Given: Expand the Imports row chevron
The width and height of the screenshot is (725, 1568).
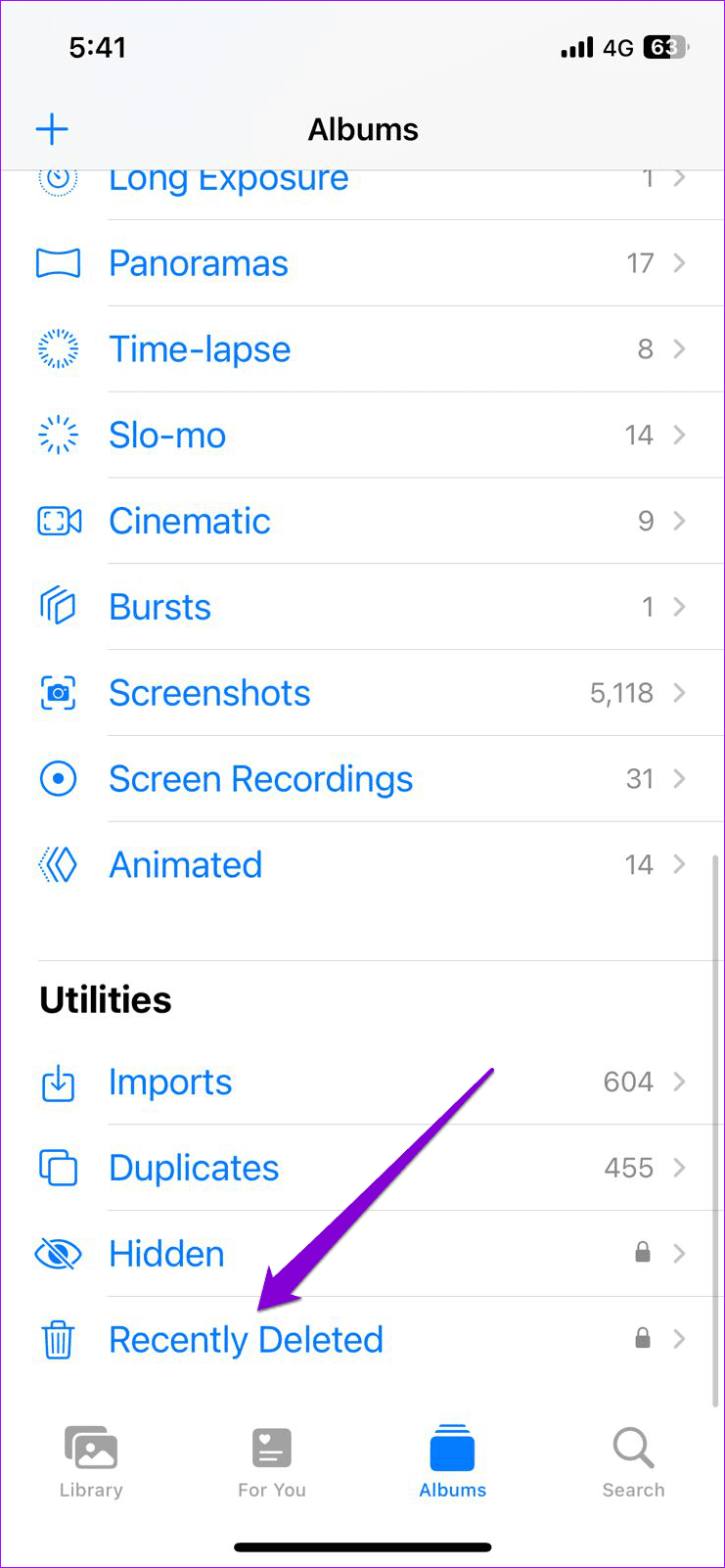Looking at the screenshot, I should 680,1082.
